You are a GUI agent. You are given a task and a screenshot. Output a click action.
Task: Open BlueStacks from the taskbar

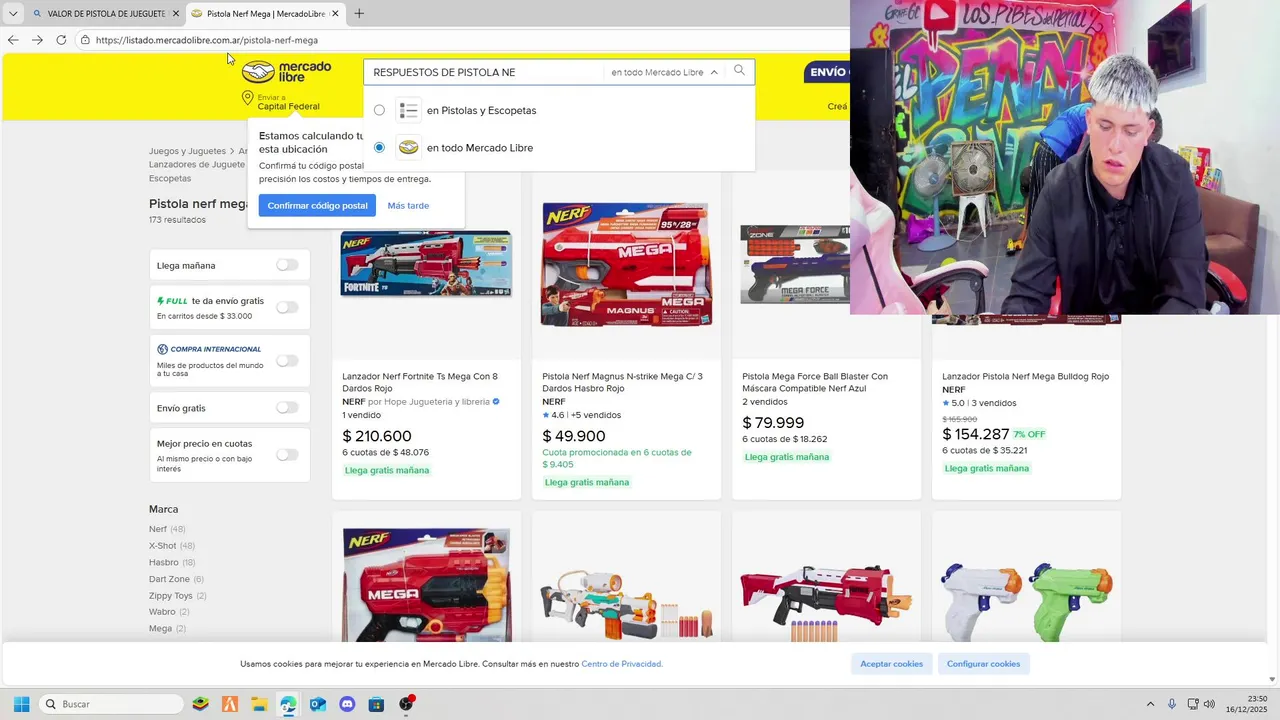[x=201, y=704]
